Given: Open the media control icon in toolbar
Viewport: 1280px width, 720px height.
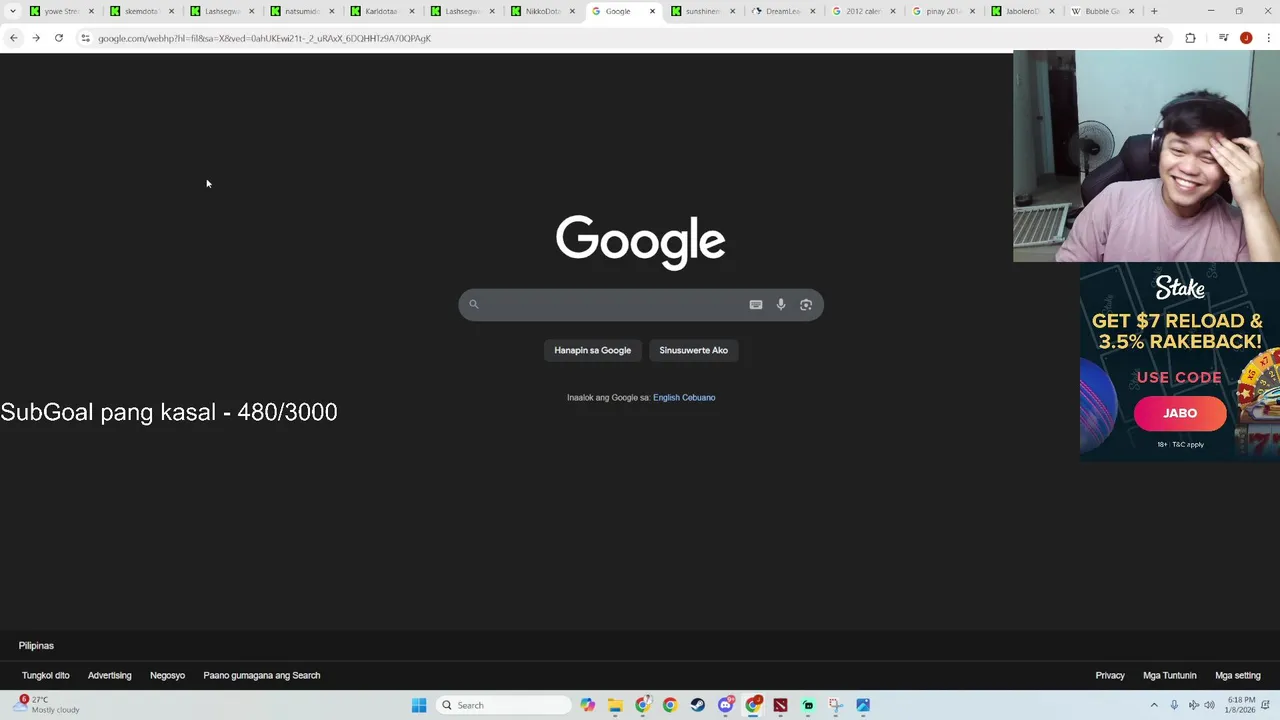Looking at the screenshot, I should [1223, 38].
